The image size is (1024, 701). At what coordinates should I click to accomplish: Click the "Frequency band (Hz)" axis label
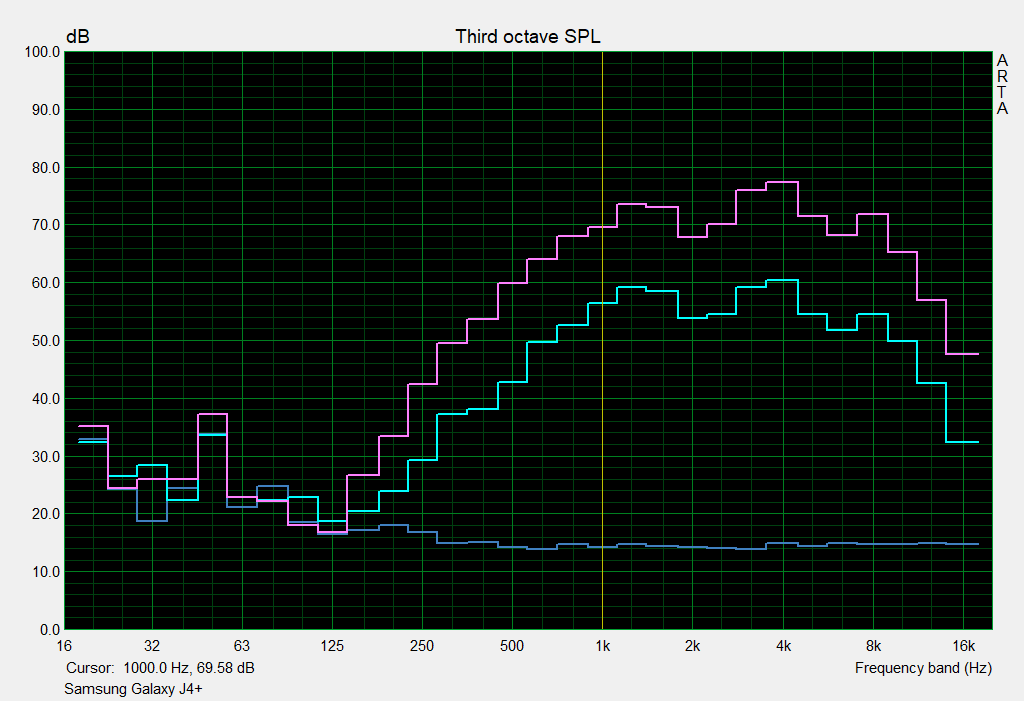point(923,667)
